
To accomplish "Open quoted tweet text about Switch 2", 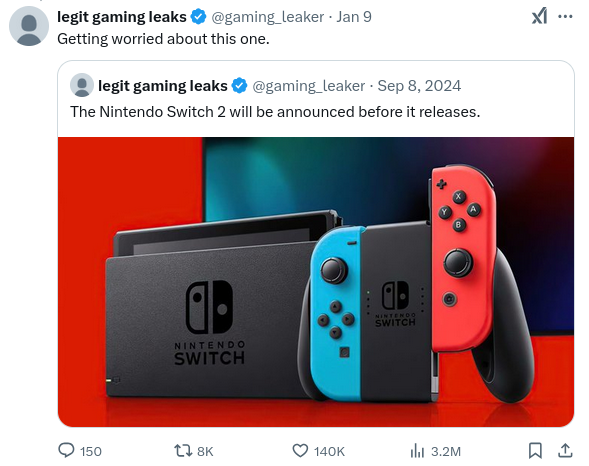I will 275,112.
